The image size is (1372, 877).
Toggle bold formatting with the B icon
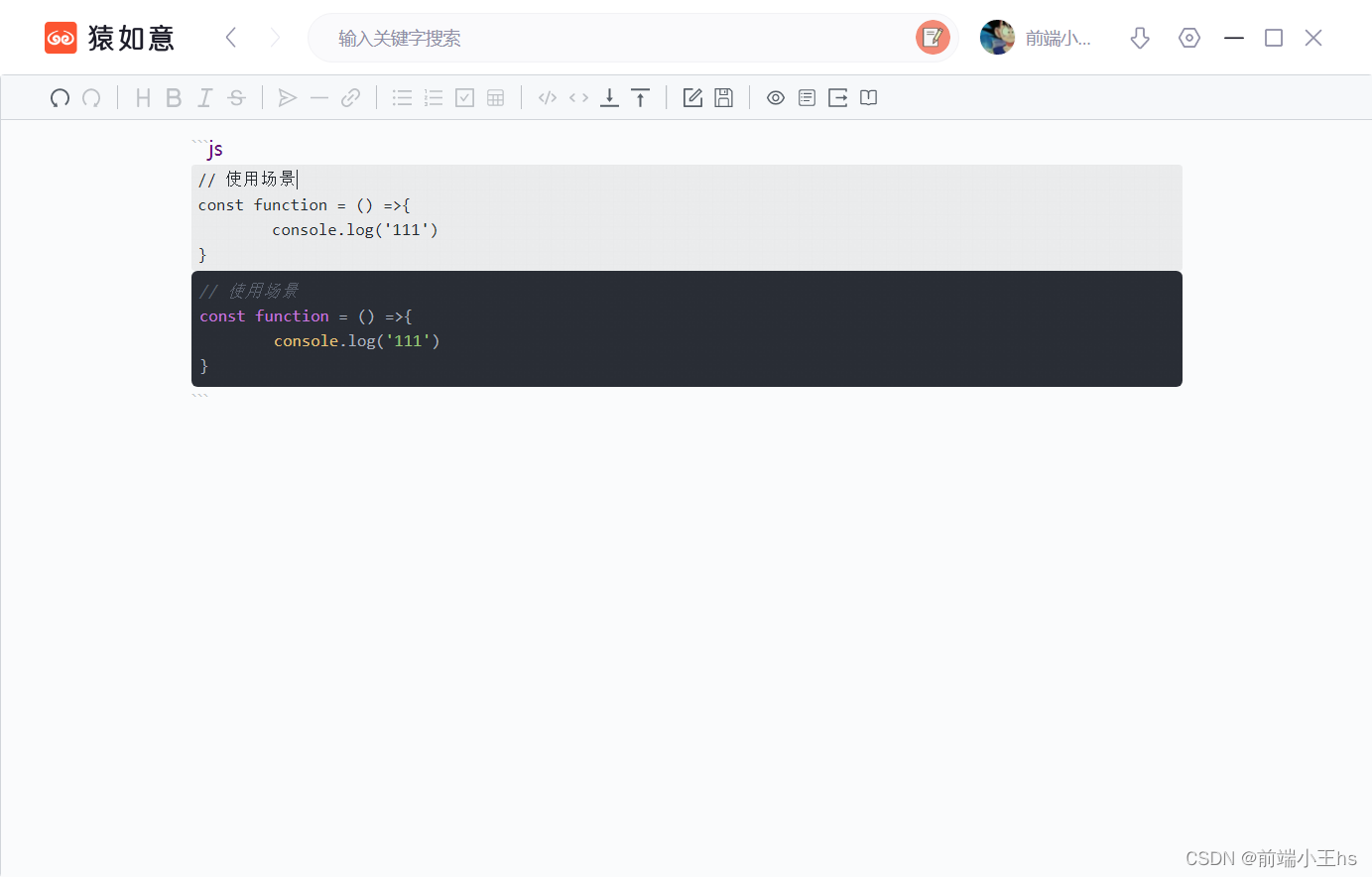point(174,97)
